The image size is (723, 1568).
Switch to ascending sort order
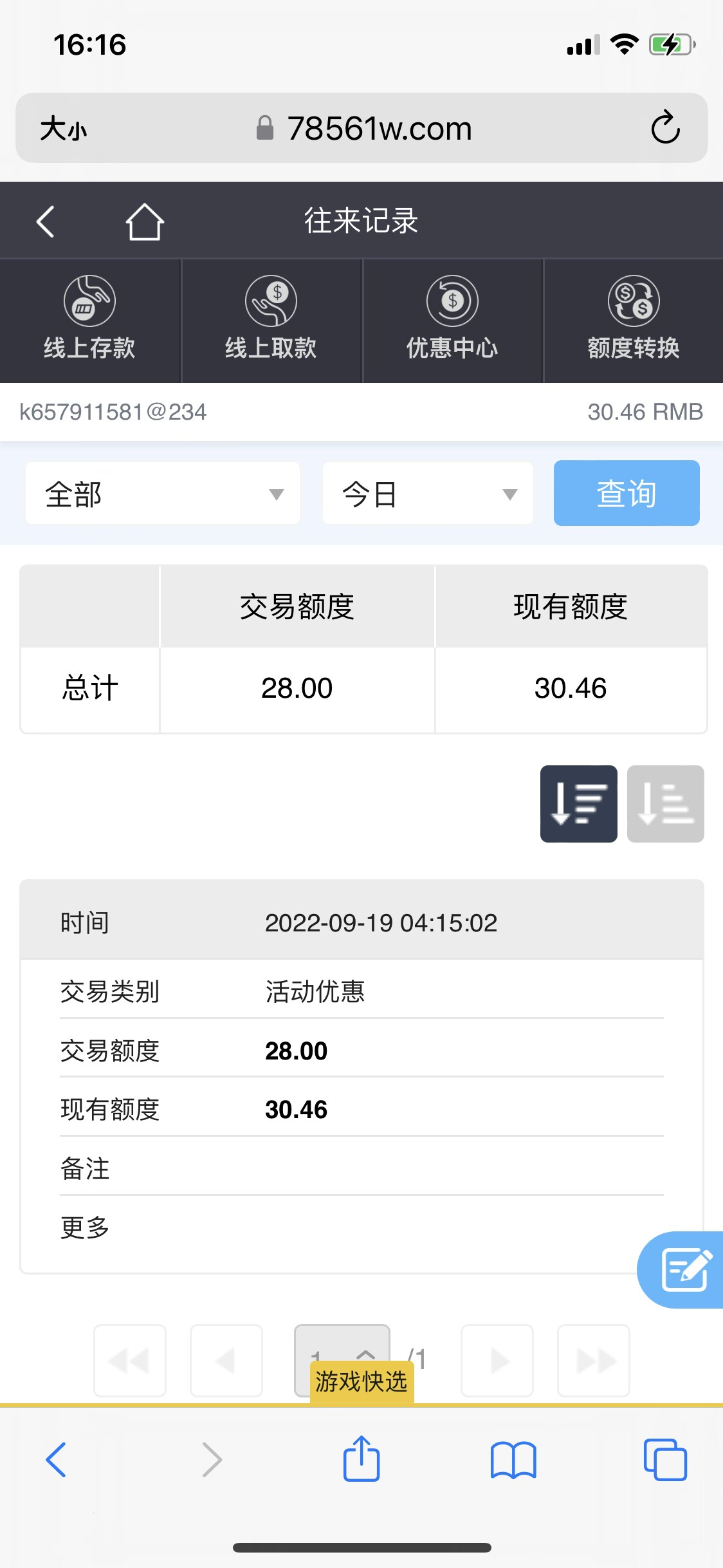665,803
